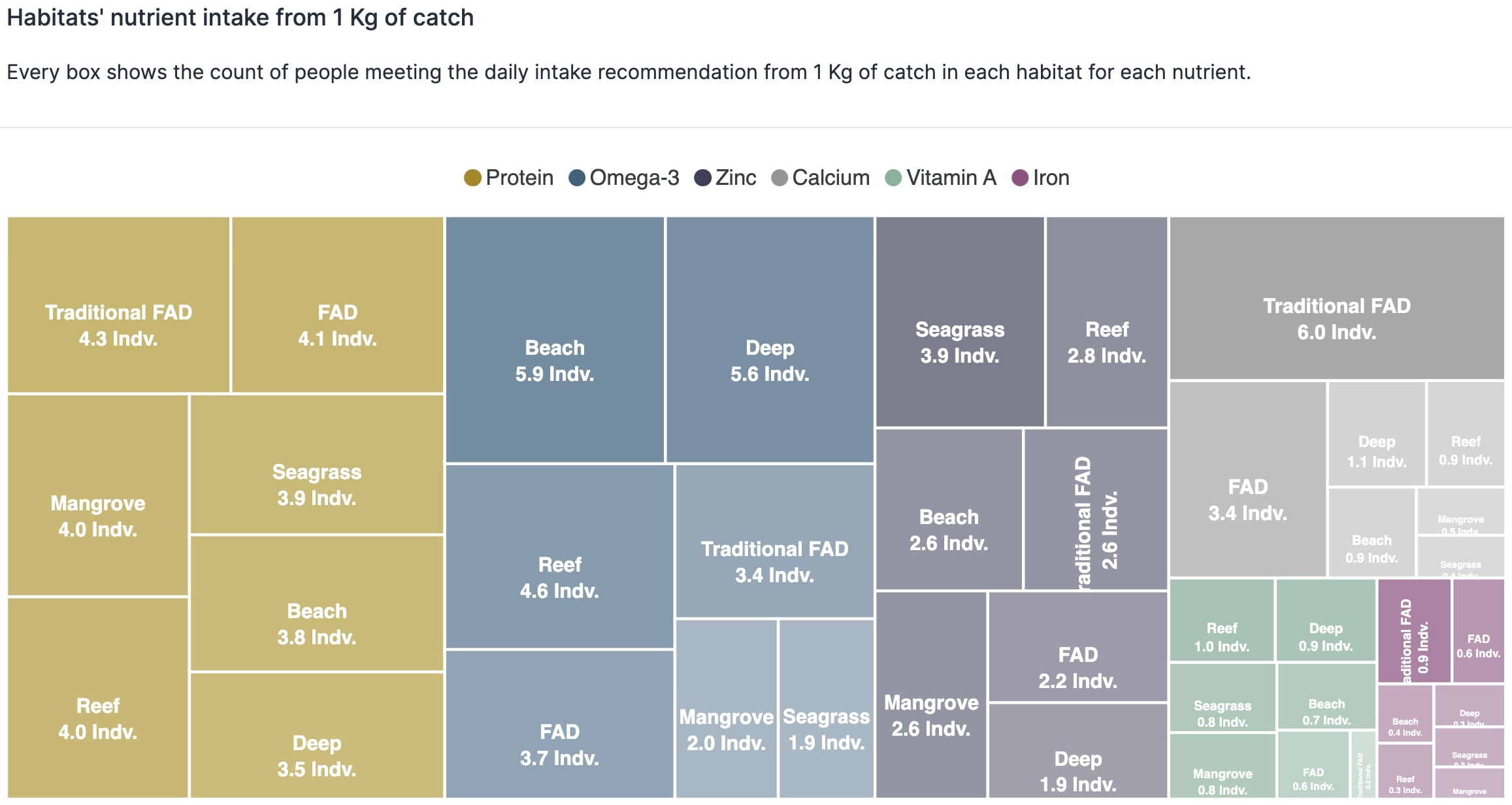
Task: Select the Protein Traditional FAD 4.3 box
Action: (118, 304)
